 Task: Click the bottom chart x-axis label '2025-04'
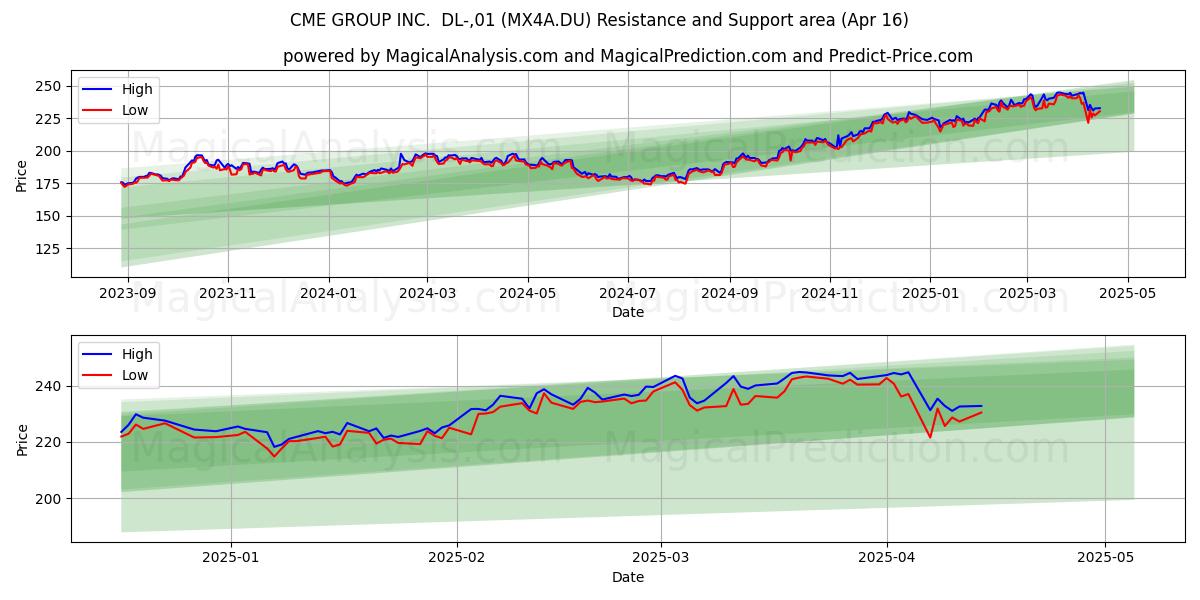887,559
